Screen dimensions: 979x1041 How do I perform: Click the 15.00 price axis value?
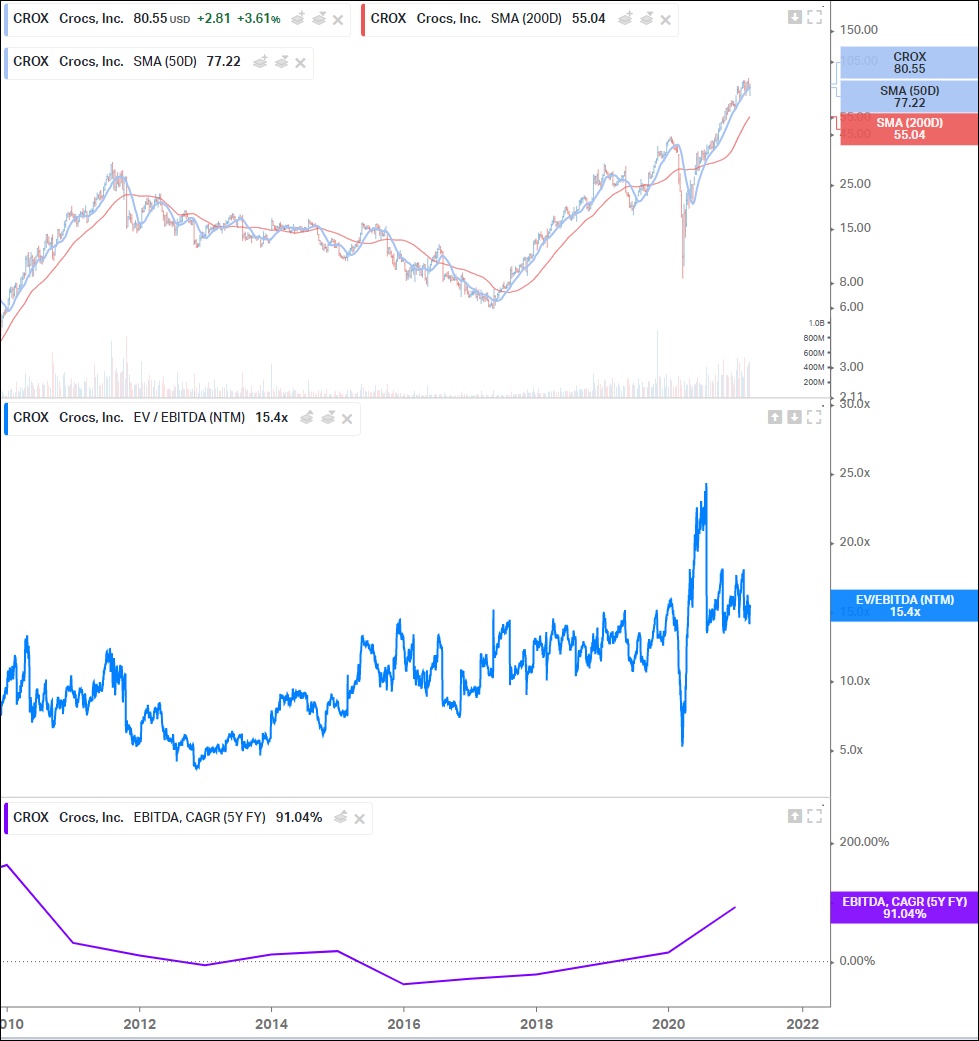855,228
